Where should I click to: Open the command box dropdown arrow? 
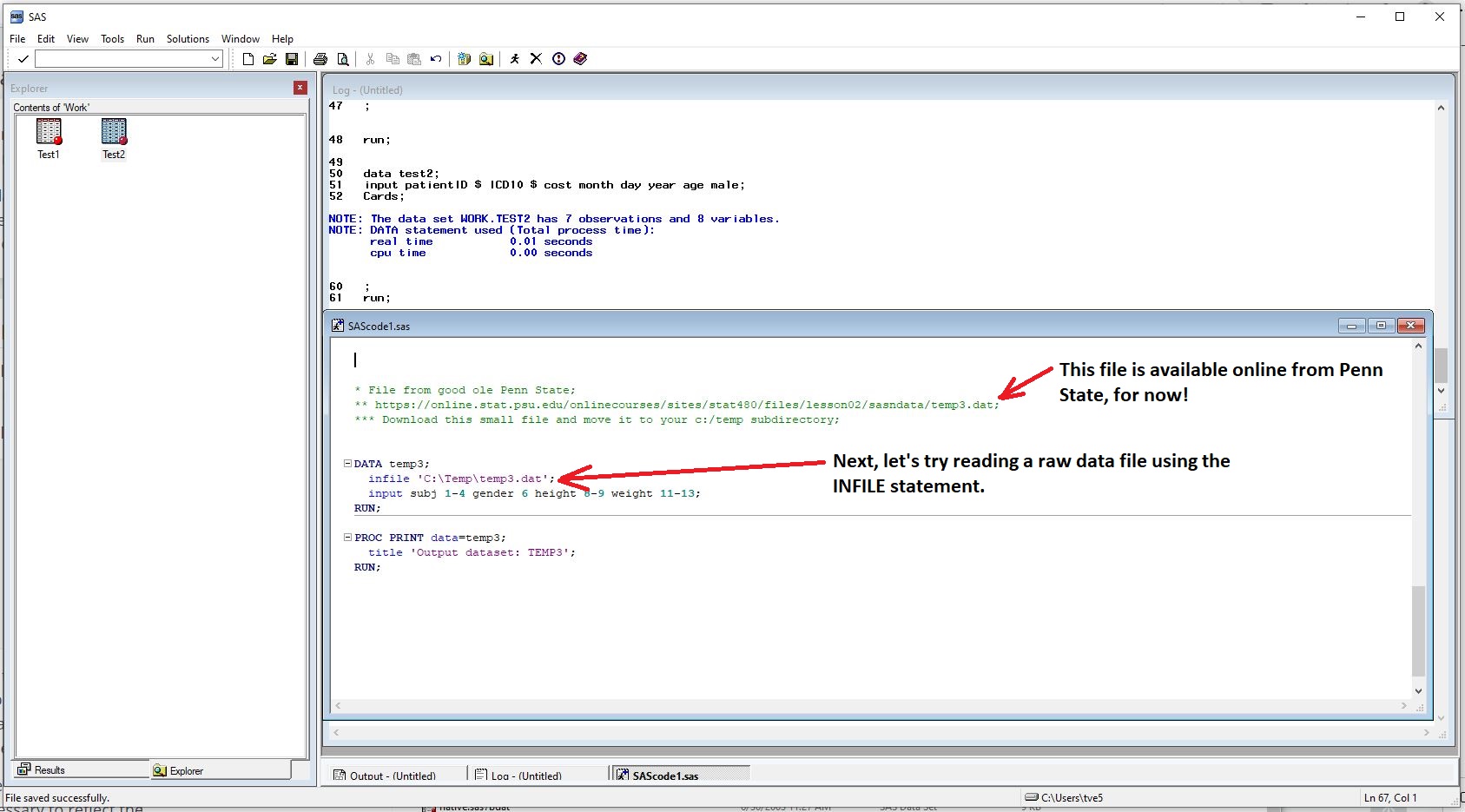pos(215,59)
